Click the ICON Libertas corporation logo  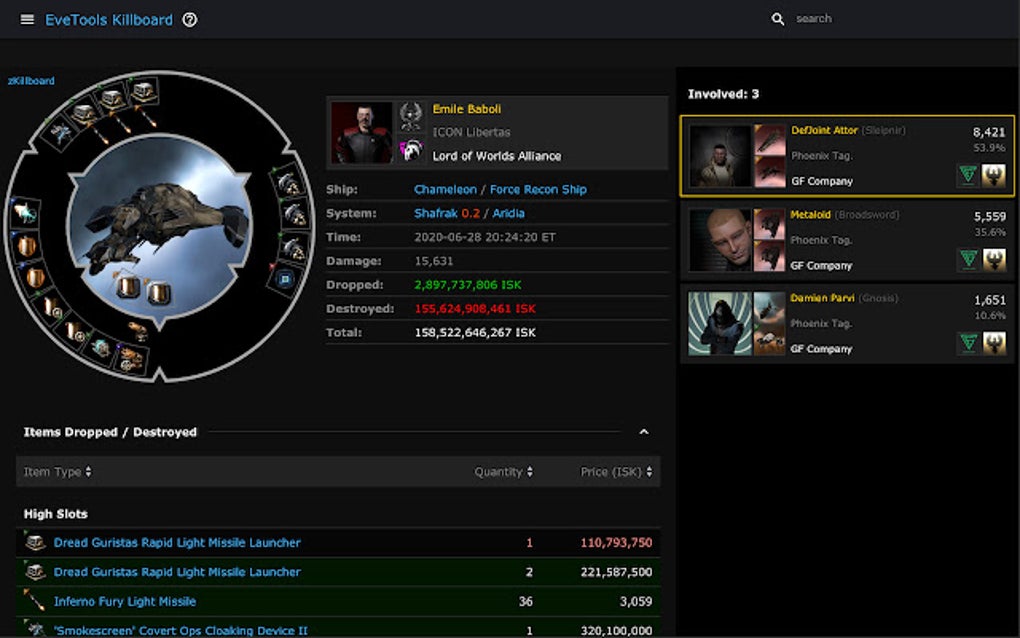pos(410,116)
